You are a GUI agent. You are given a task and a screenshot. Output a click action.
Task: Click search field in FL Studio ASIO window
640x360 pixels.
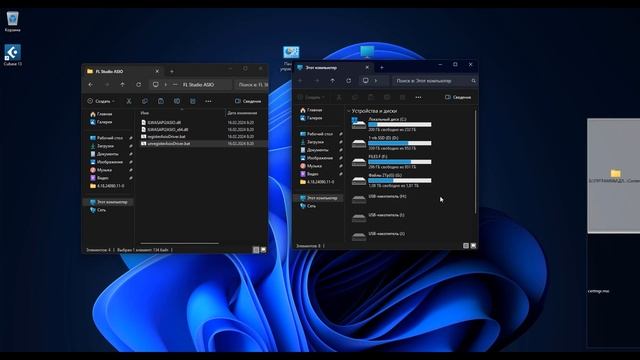point(252,84)
